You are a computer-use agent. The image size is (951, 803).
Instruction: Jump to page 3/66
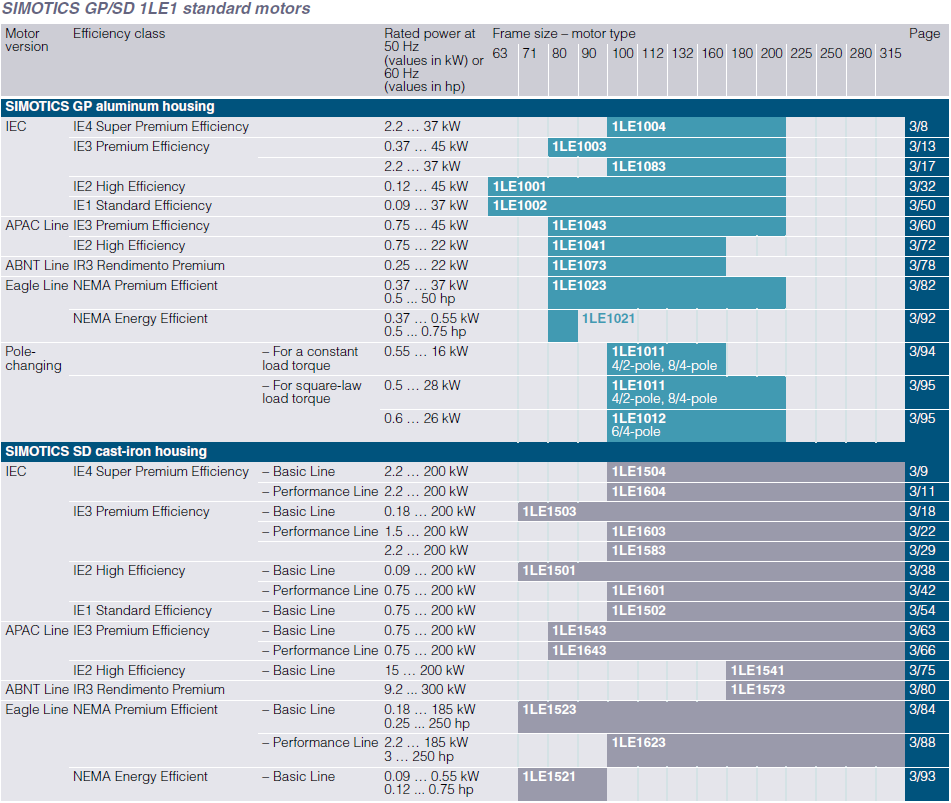click(x=922, y=651)
